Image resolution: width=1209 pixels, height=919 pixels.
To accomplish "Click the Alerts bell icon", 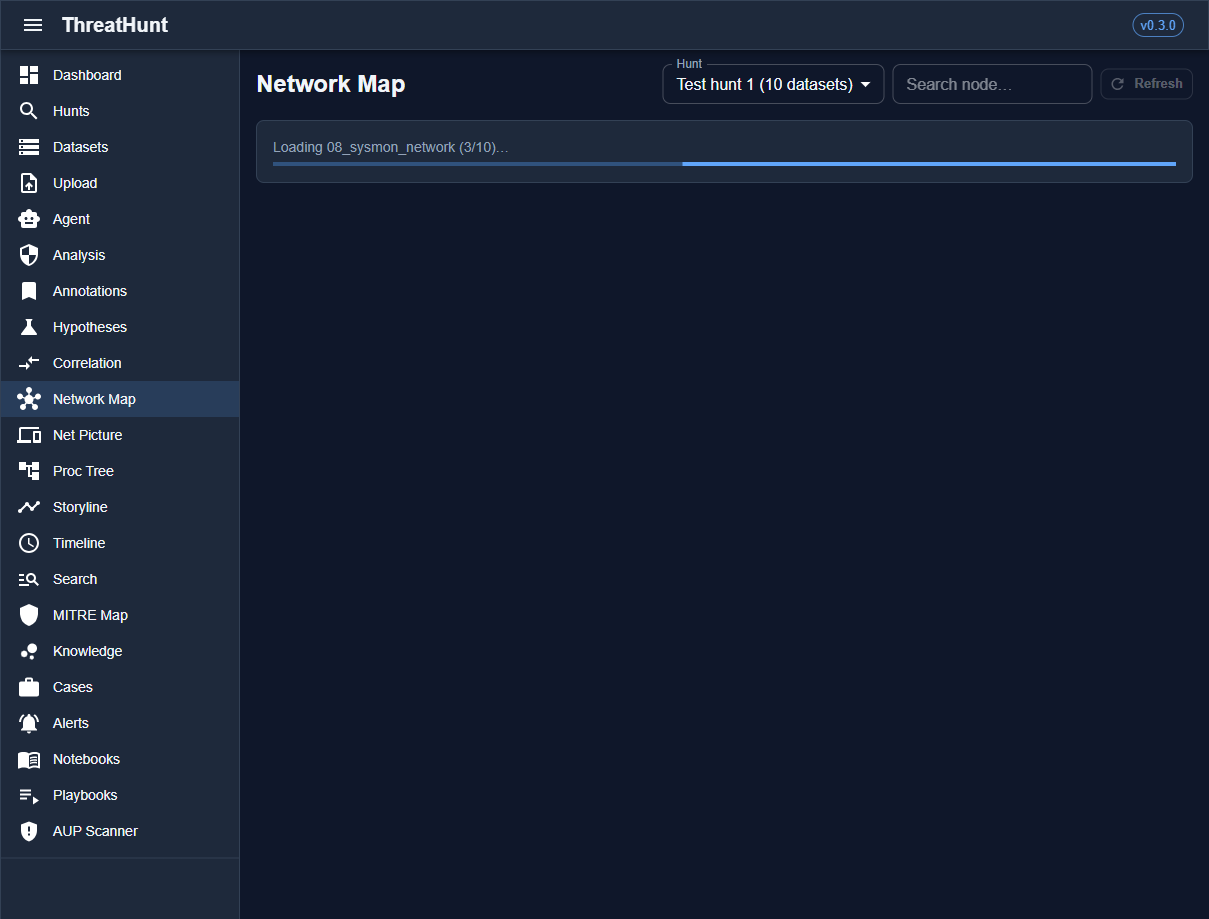I will [29, 723].
